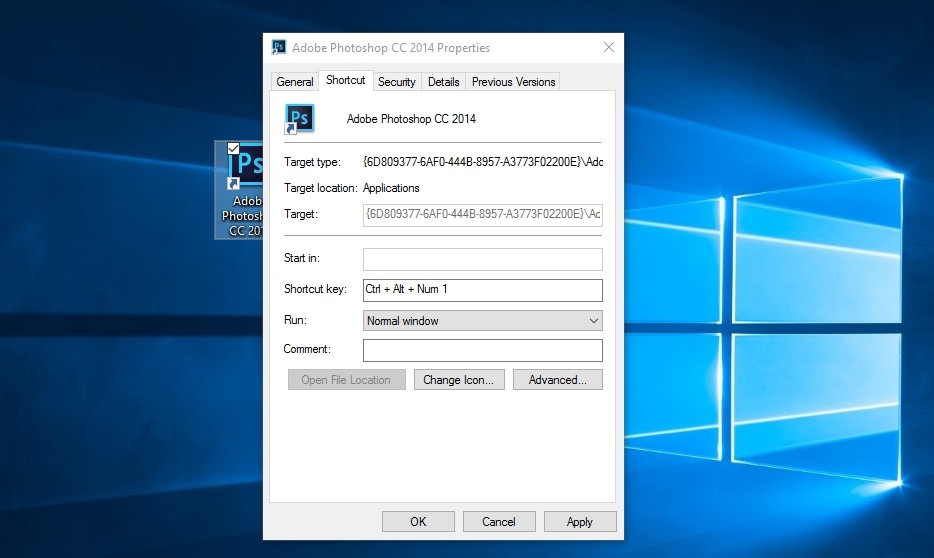The width and height of the screenshot is (934, 558).
Task: Confirm the dialog with OK
Action: [x=418, y=522]
